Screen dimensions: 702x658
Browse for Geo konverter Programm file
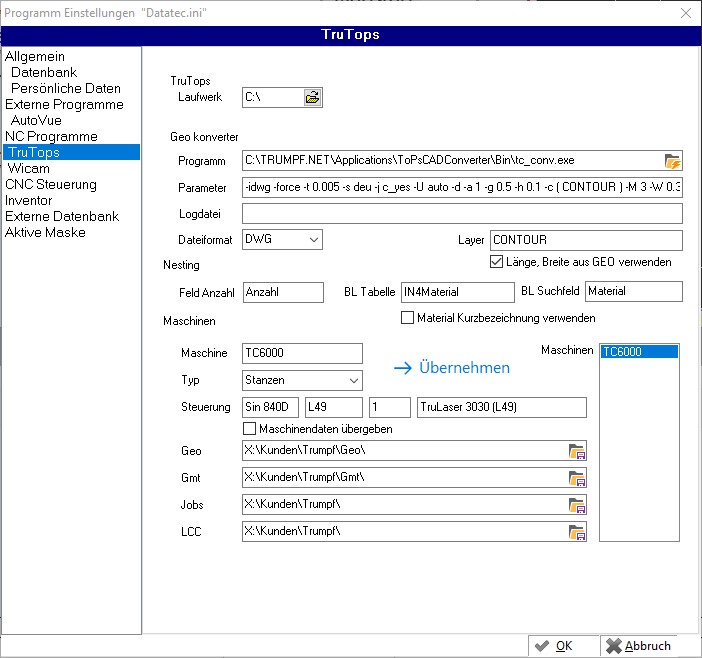coord(672,161)
